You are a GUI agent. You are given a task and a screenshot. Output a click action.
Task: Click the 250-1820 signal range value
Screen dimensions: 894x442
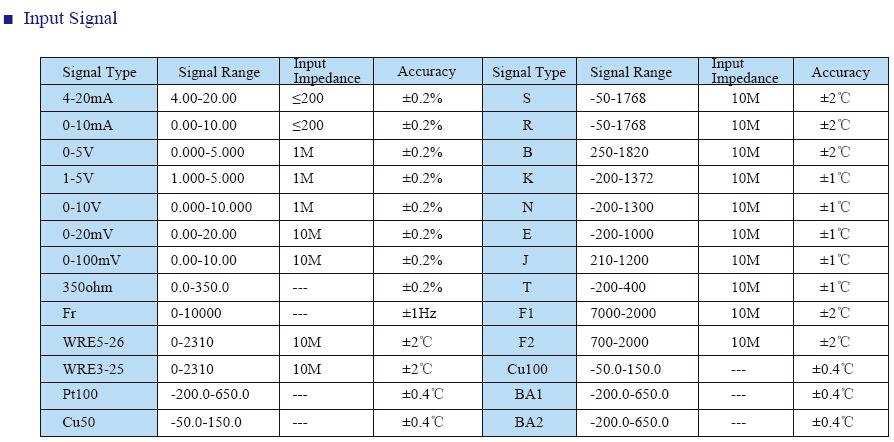(619, 152)
